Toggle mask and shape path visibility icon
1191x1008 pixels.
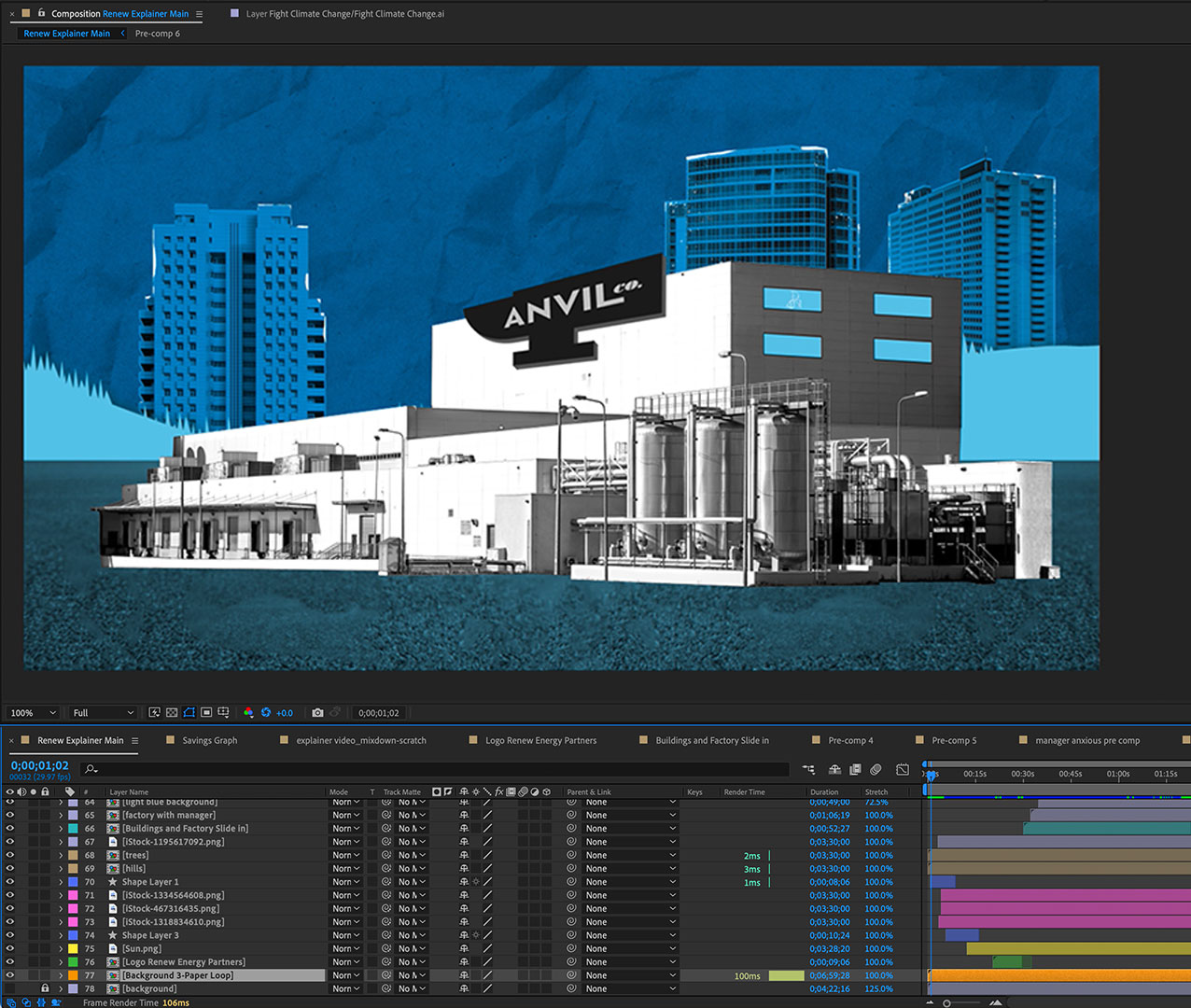[189, 713]
